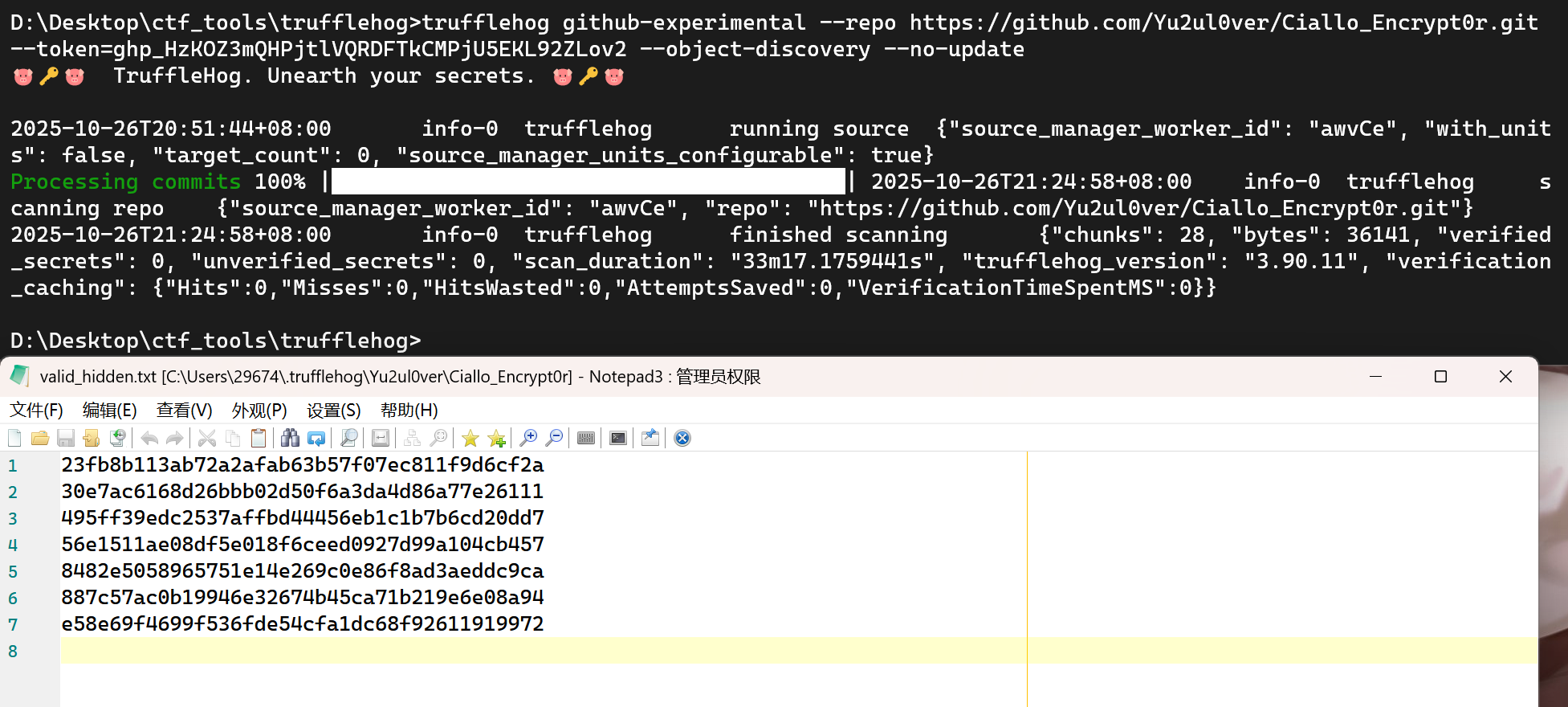
Task: Open the 外观(P) menu
Action: pyautogui.click(x=259, y=411)
